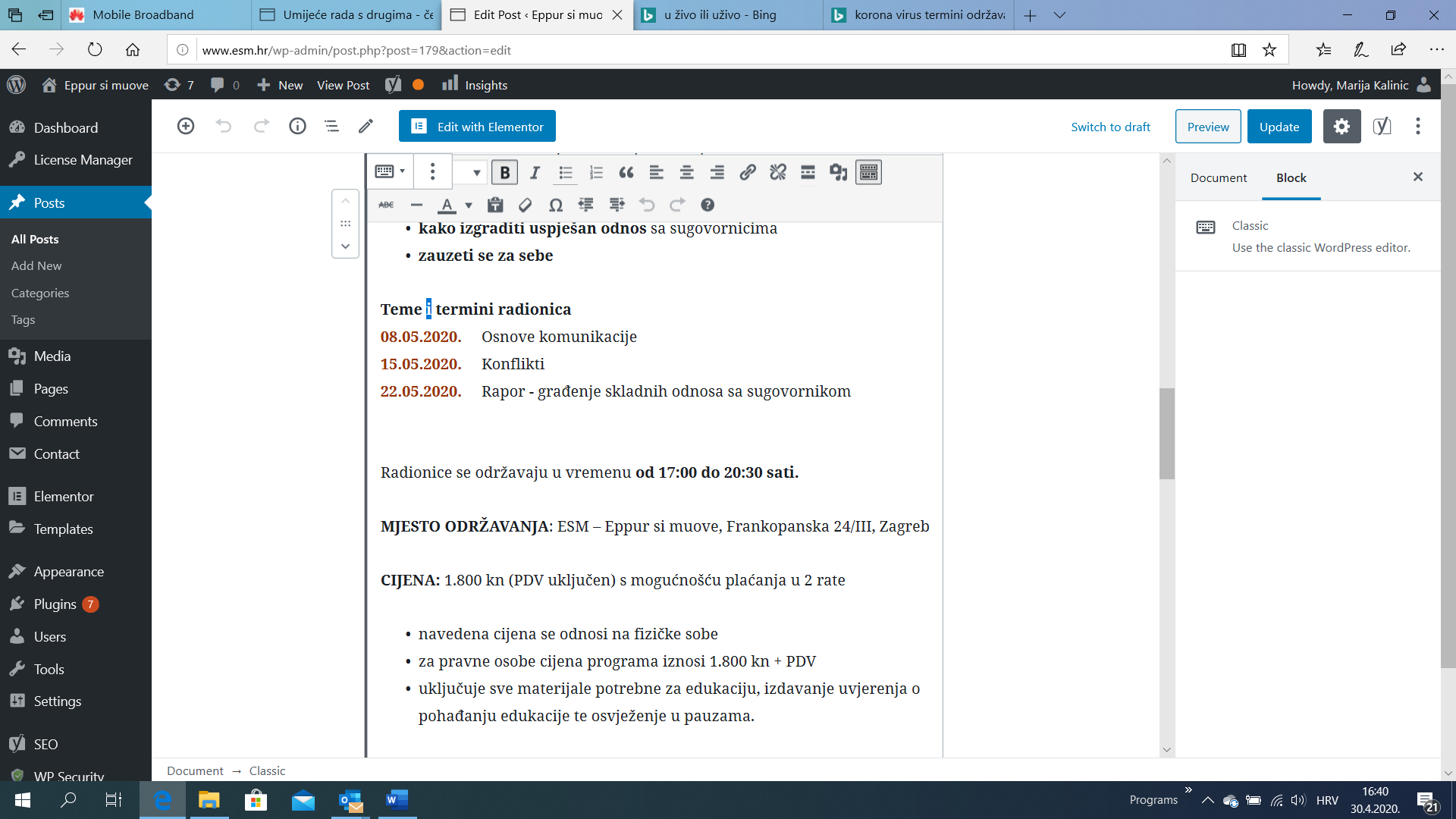The height and width of the screenshot is (819, 1456).
Task: Click Add New under Posts
Action: [36, 265]
